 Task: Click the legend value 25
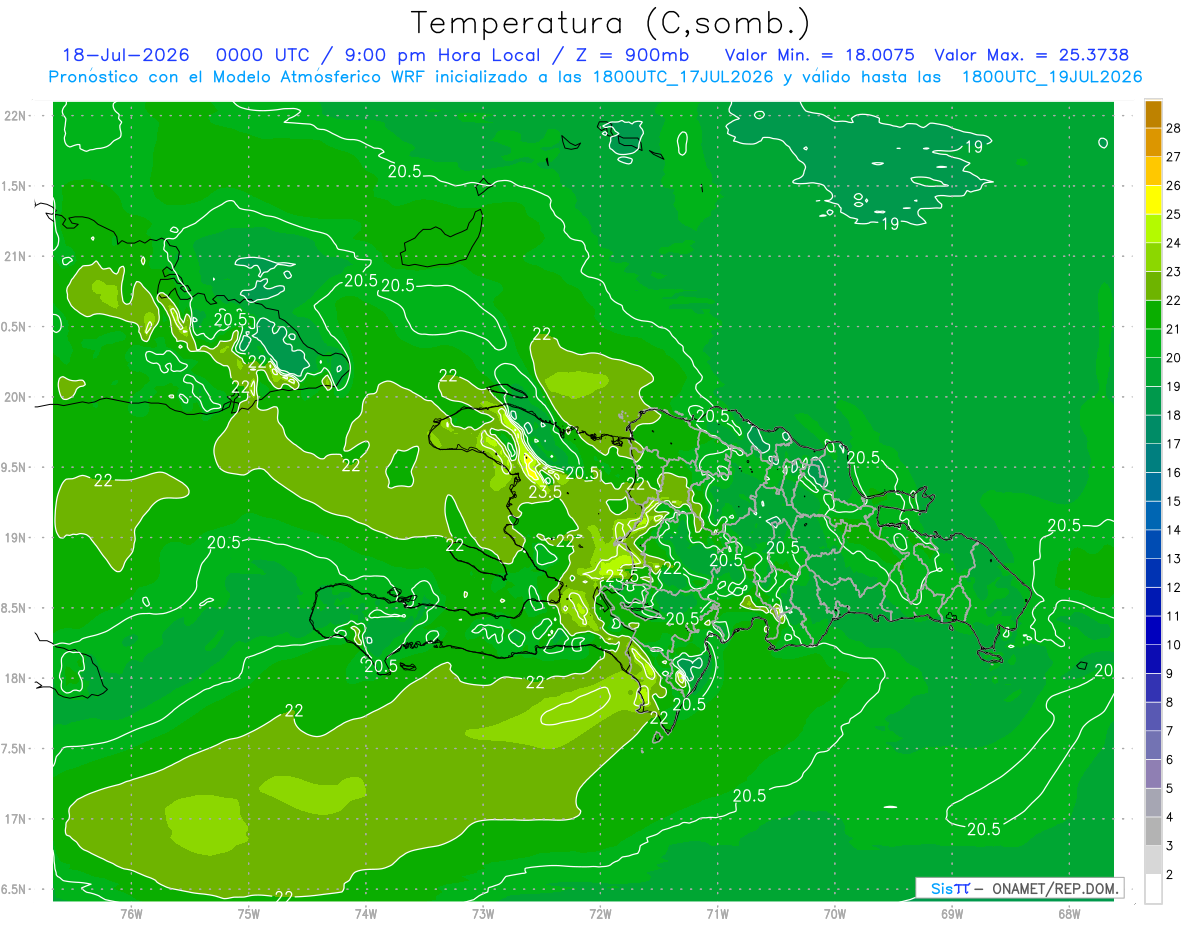1174,214
